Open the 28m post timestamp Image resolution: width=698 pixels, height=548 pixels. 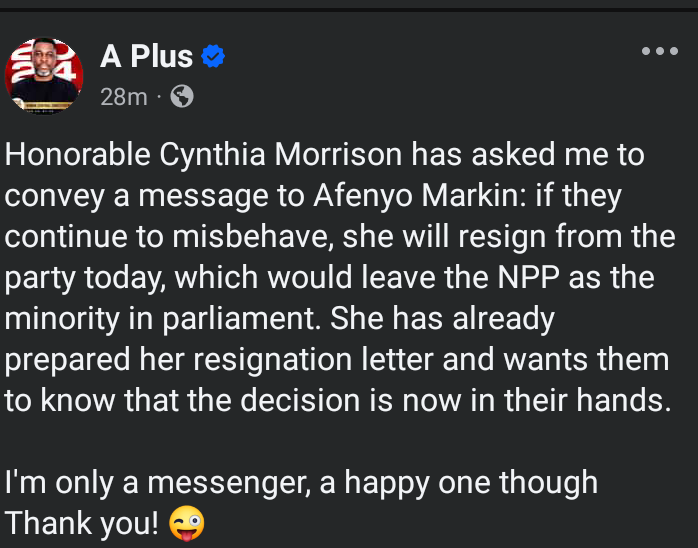[x=123, y=97]
